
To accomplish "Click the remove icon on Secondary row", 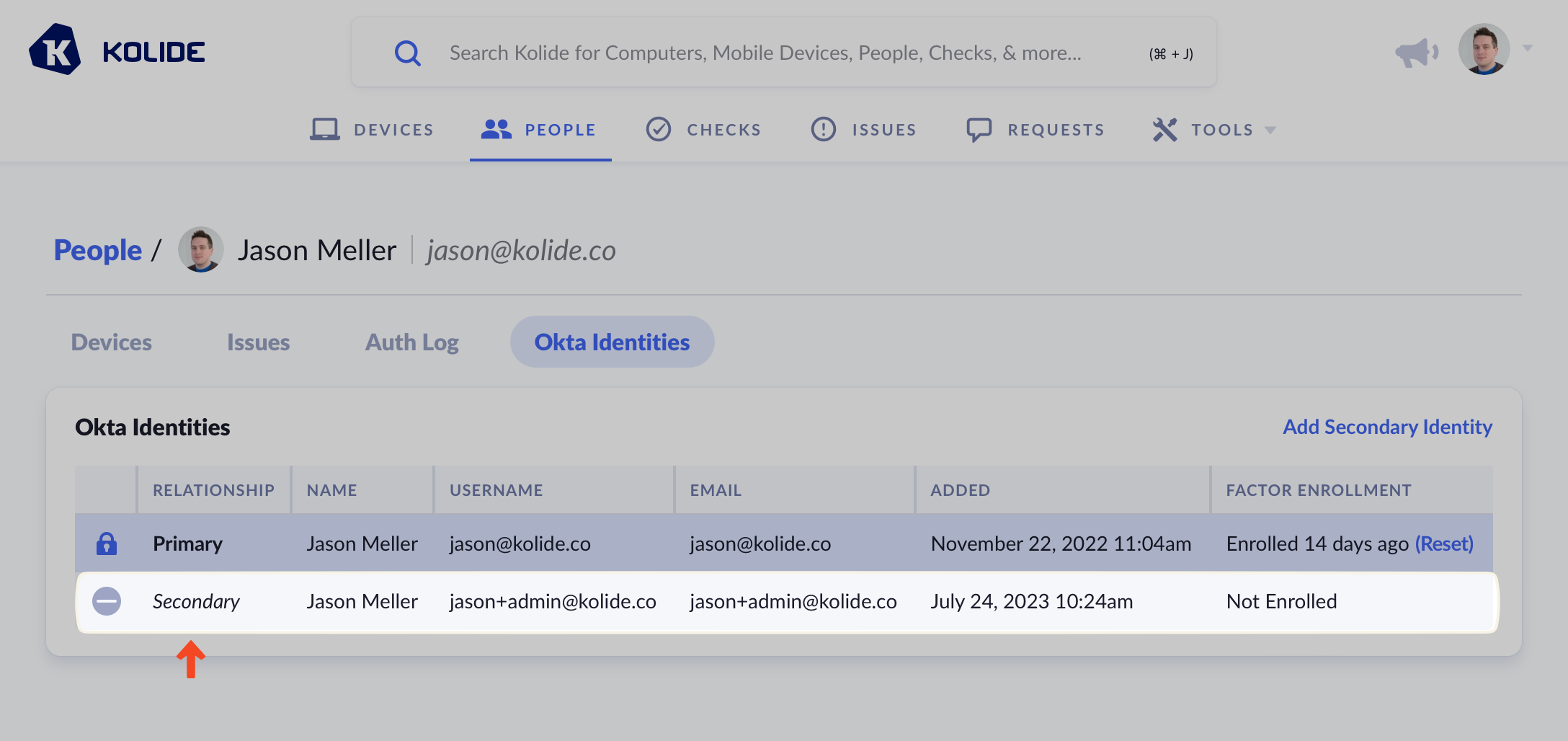I will [x=107, y=601].
